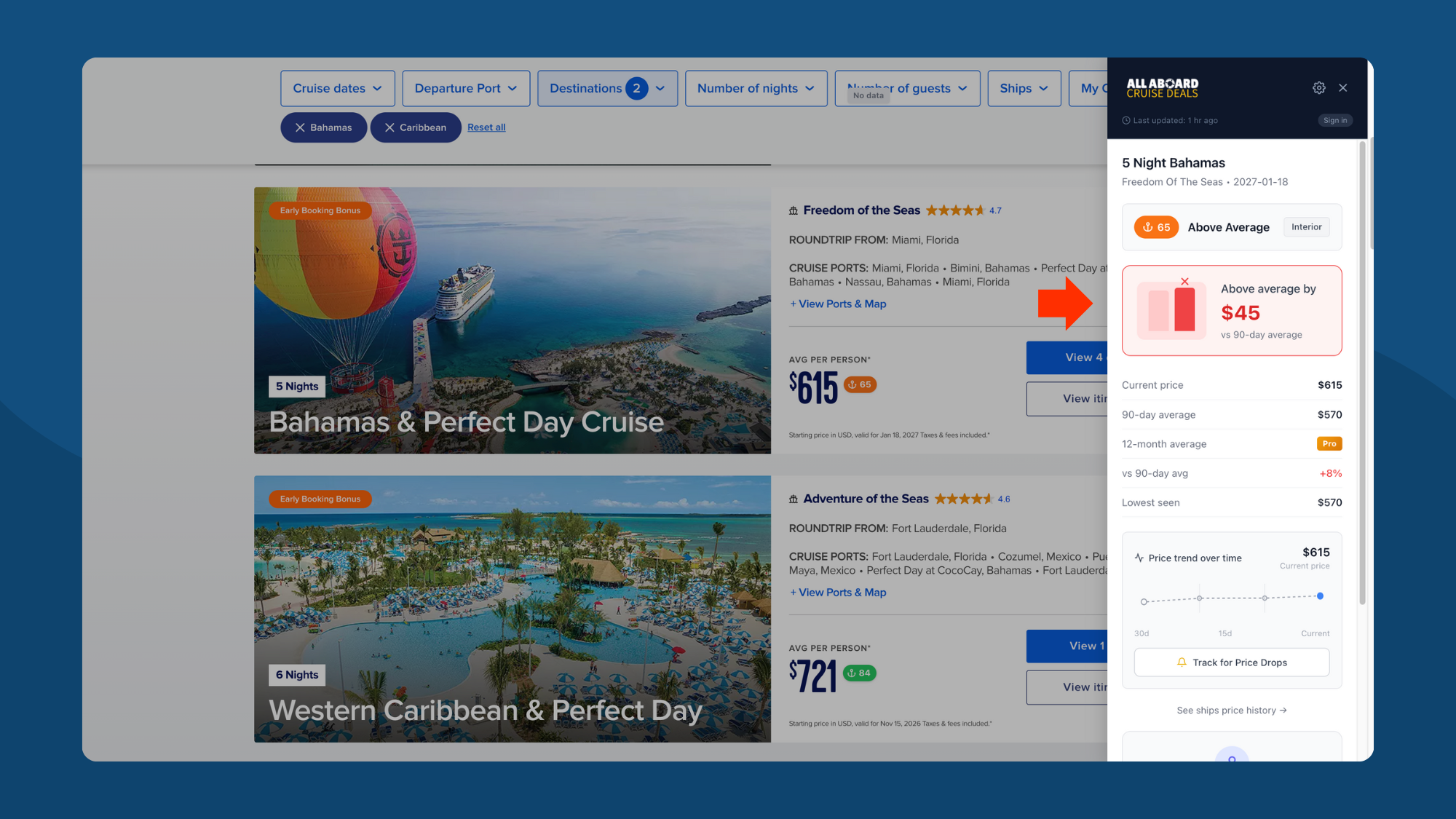Click the Interior cabin type tag
1456x819 pixels.
click(x=1306, y=227)
